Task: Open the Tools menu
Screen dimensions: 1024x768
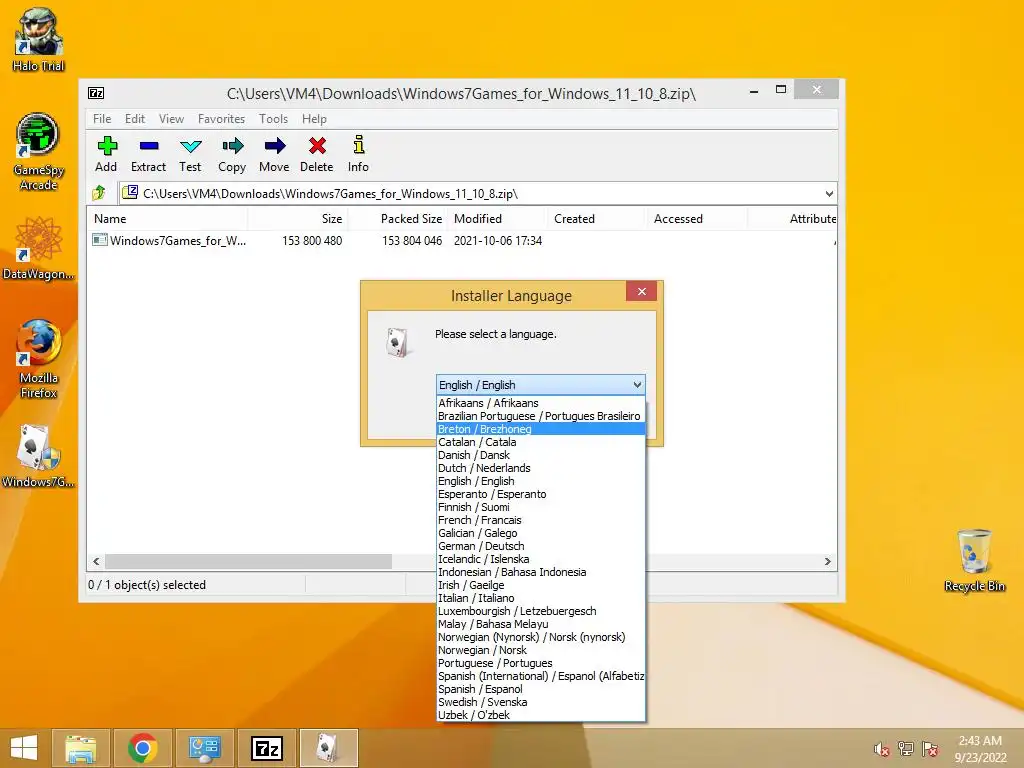Action: [274, 119]
